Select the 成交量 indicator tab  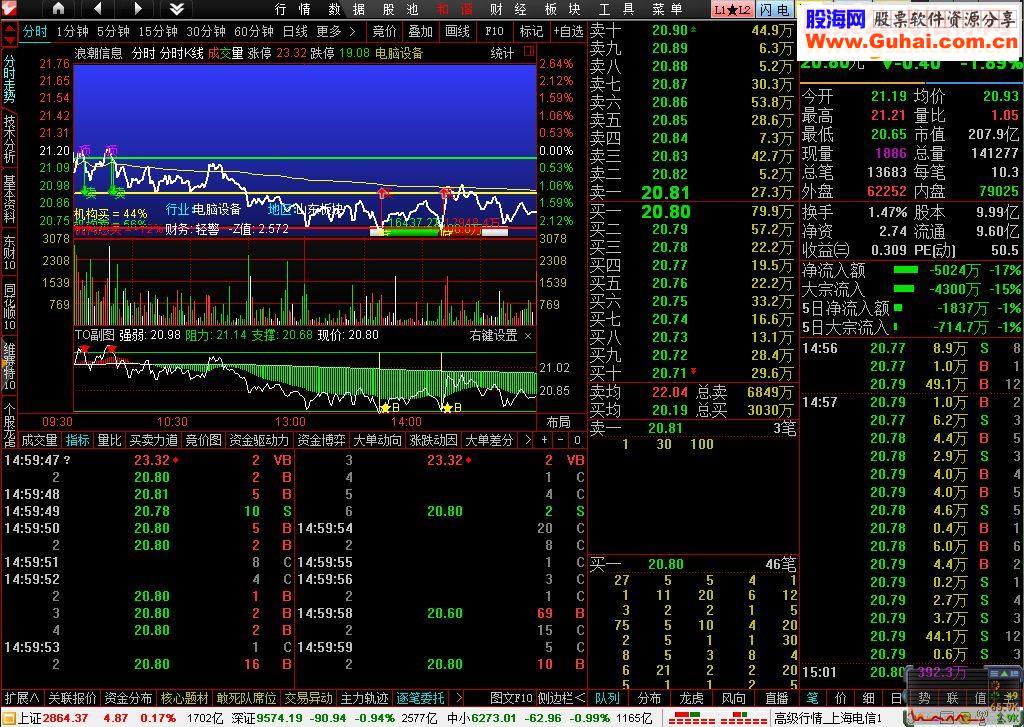(39, 440)
